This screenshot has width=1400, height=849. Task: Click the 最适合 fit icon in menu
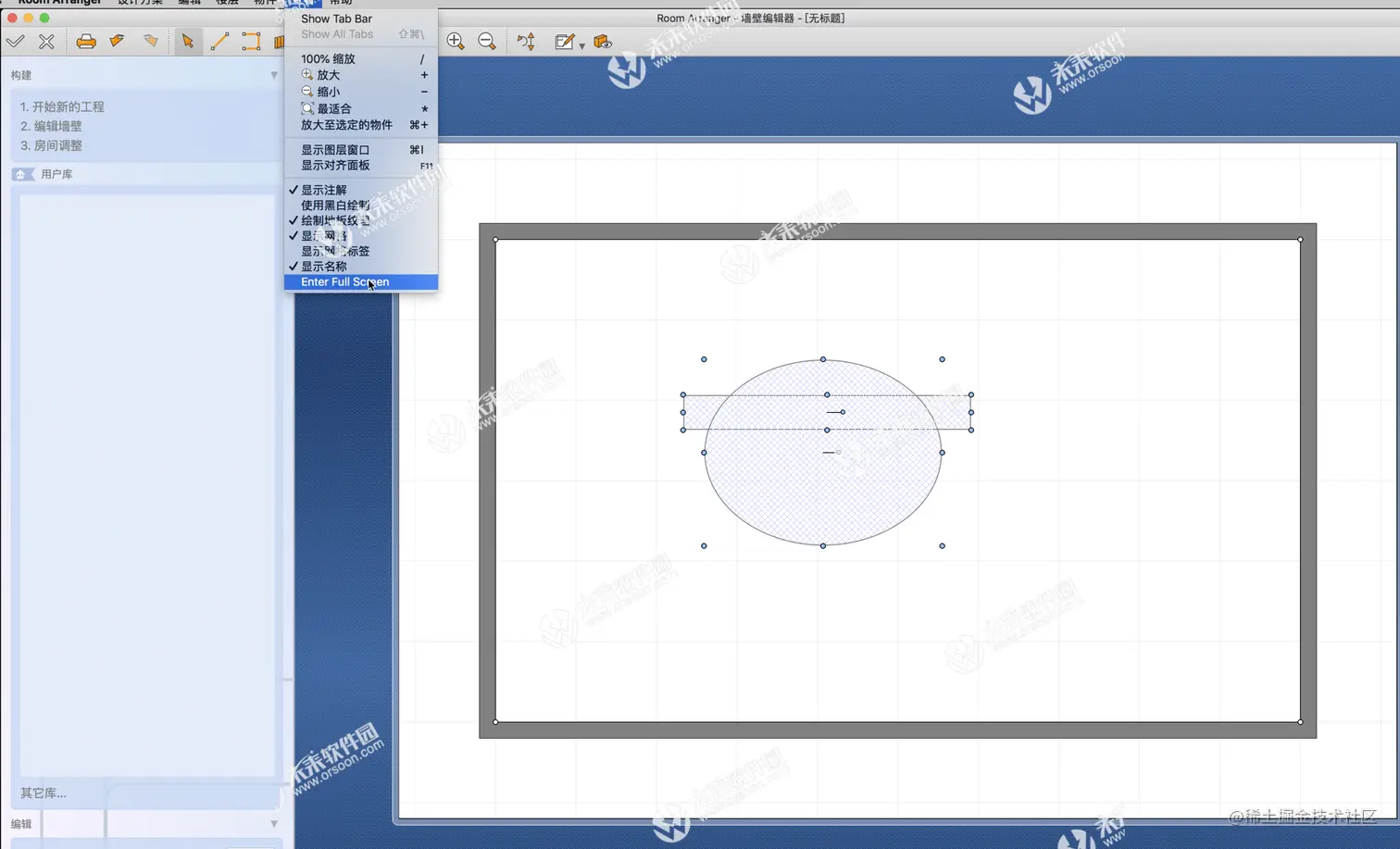point(307,108)
